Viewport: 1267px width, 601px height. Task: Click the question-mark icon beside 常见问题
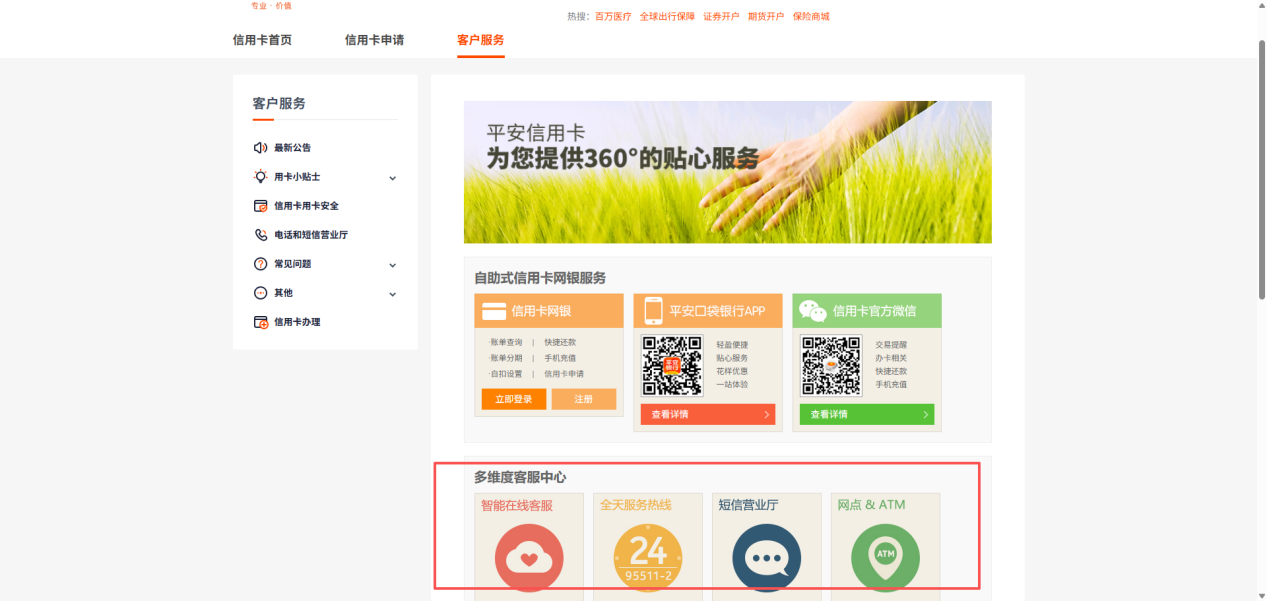(261, 264)
